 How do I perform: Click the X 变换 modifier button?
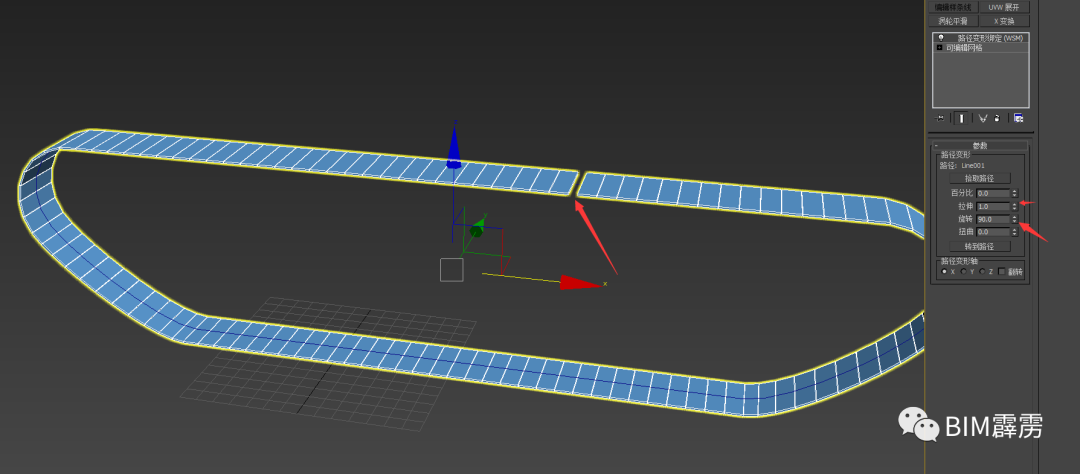(1004, 21)
